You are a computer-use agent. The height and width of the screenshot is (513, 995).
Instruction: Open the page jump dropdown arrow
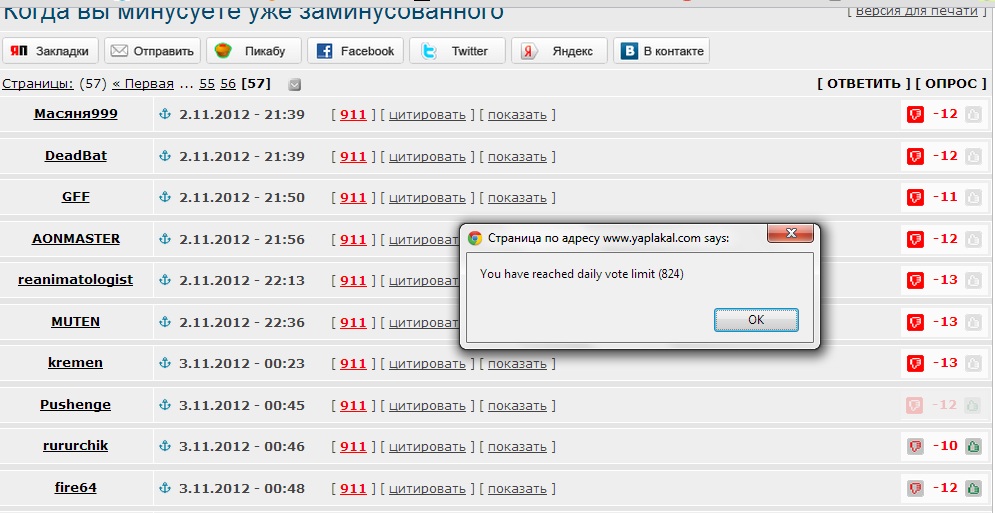[x=294, y=85]
